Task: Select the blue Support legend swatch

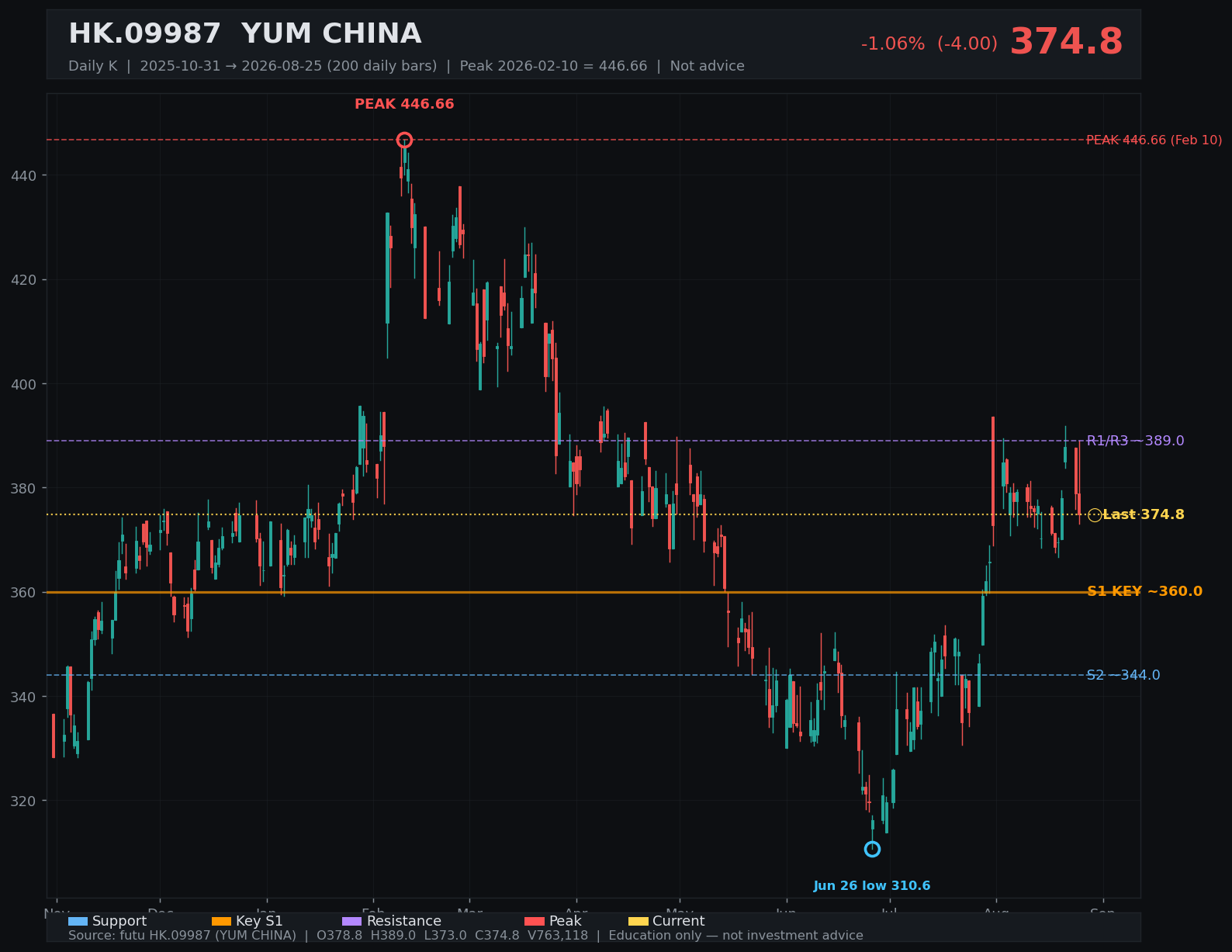Action: point(78,921)
